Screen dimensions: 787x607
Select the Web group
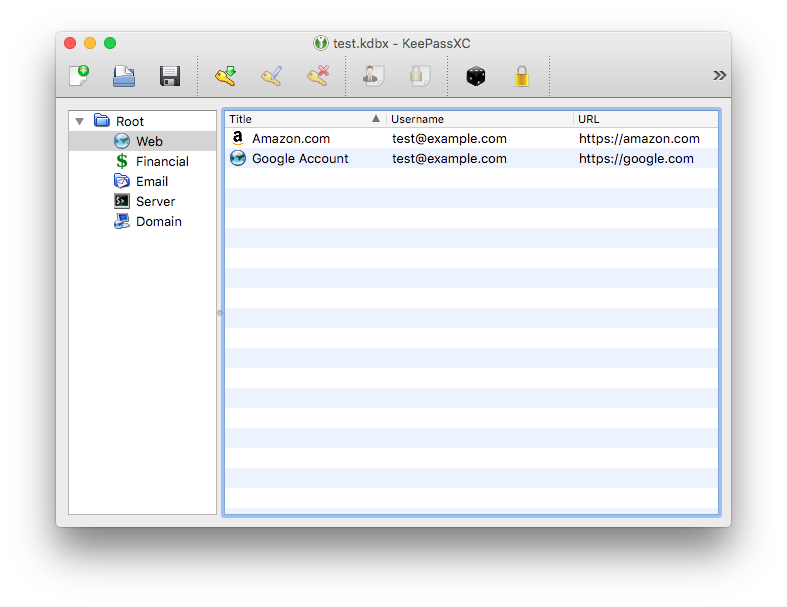[143, 141]
